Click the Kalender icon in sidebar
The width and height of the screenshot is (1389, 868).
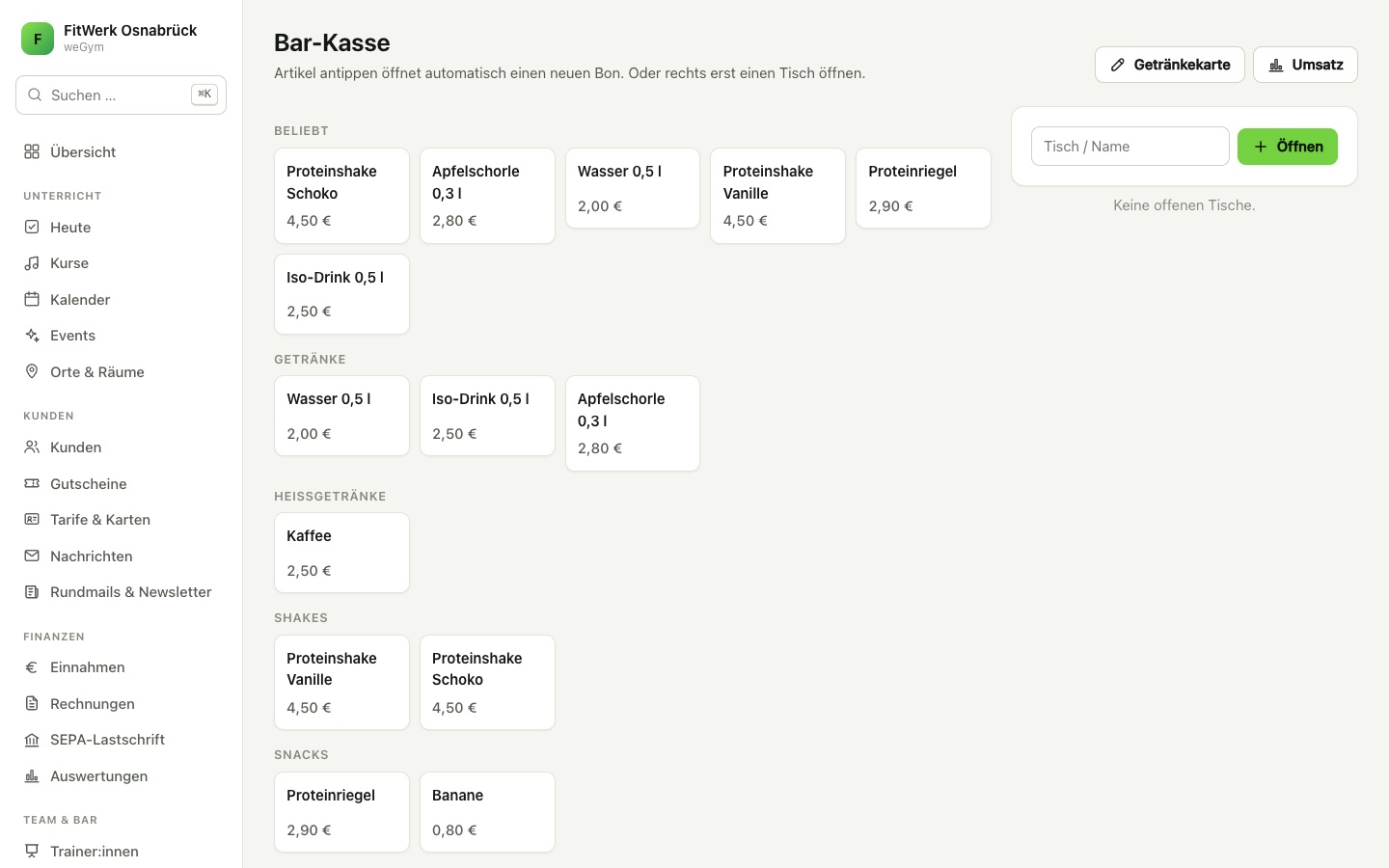pos(32,299)
